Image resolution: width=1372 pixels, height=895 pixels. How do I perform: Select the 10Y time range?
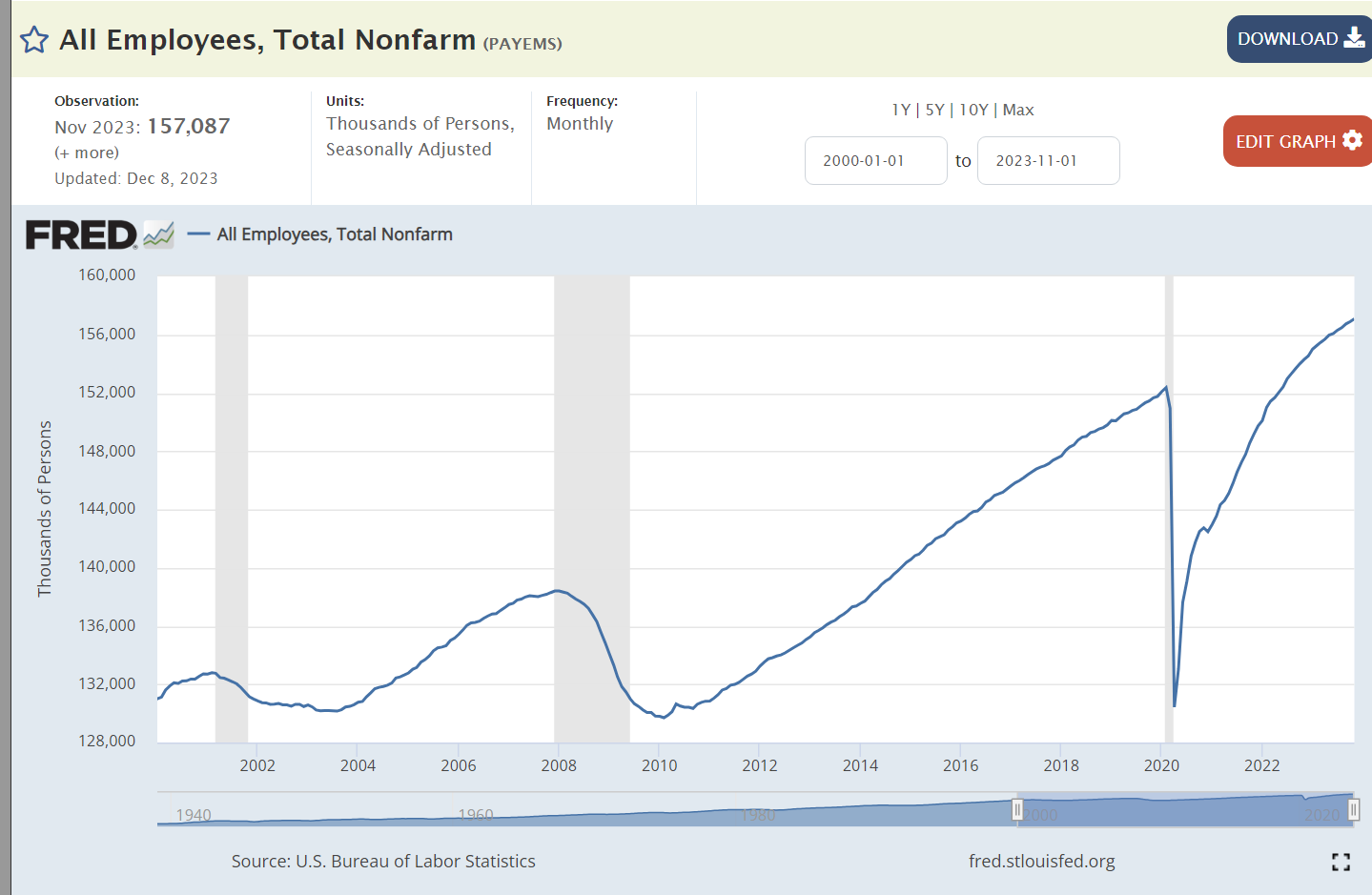pos(973,110)
